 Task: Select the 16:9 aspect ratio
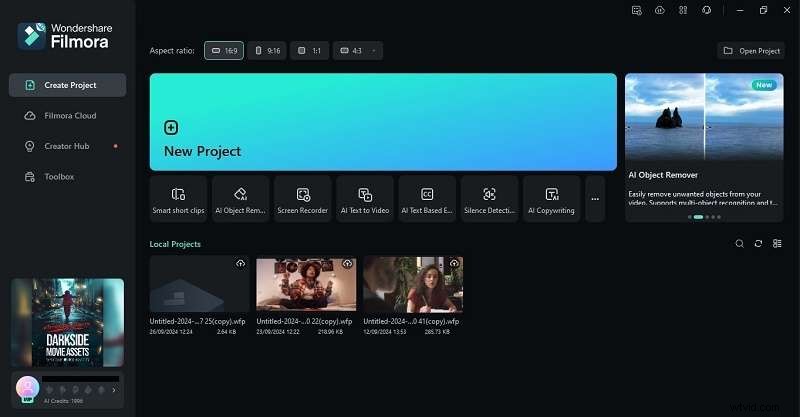coord(224,50)
